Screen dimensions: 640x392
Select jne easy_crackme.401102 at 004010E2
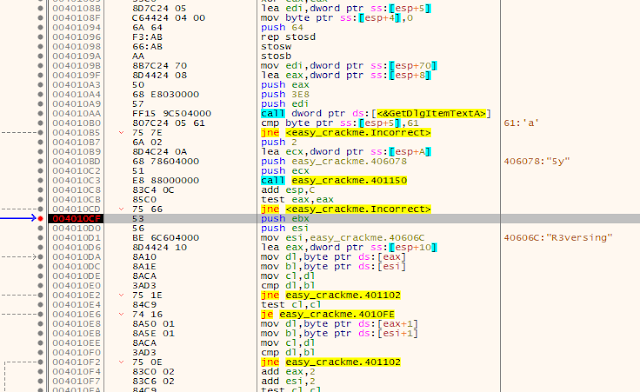pyautogui.click(x=331, y=295)
